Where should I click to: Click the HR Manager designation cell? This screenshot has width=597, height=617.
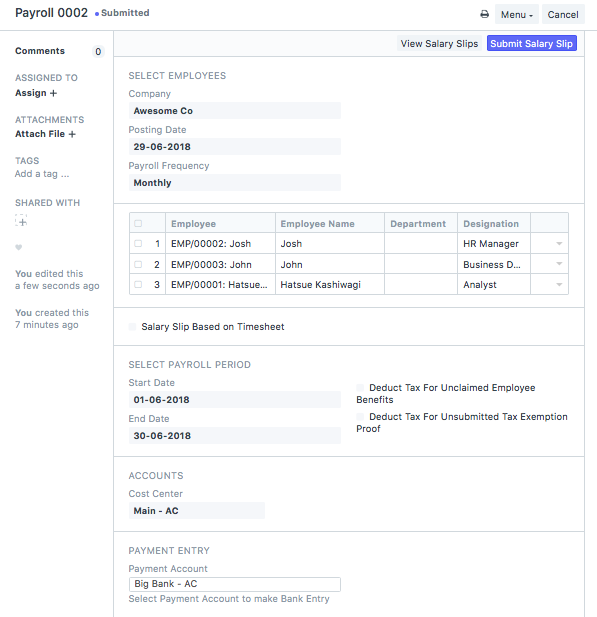pos(493,244)
